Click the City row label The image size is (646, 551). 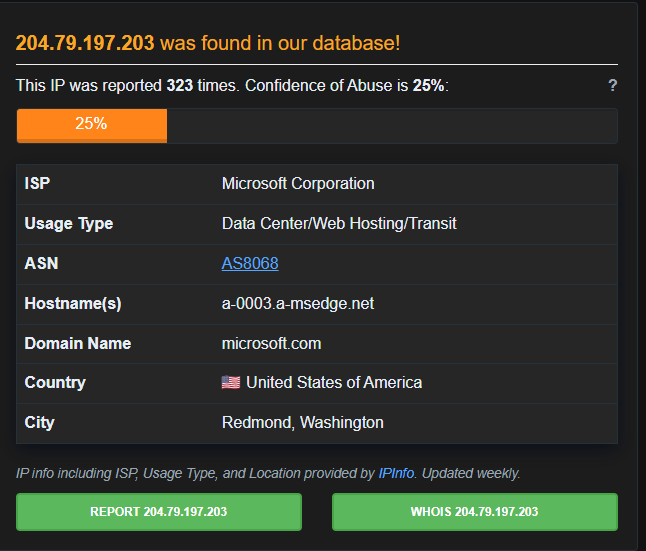(x=40, y=423)
